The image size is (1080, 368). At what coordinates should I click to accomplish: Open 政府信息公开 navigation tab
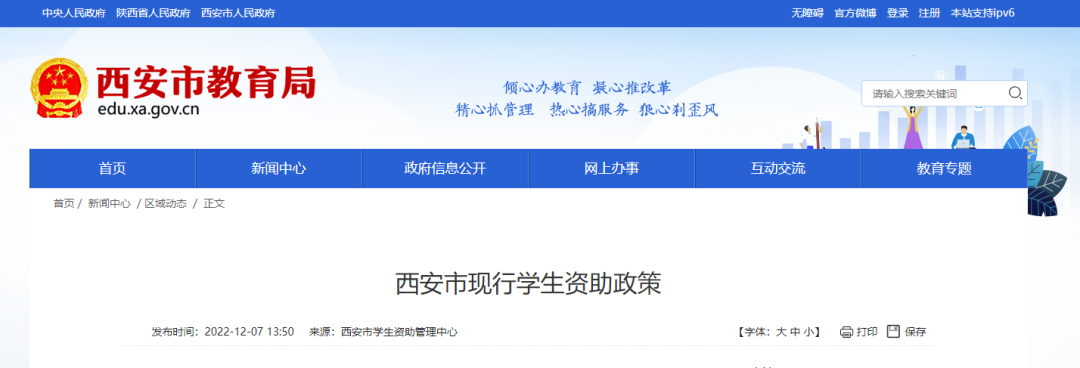click(x=445, y=168)
